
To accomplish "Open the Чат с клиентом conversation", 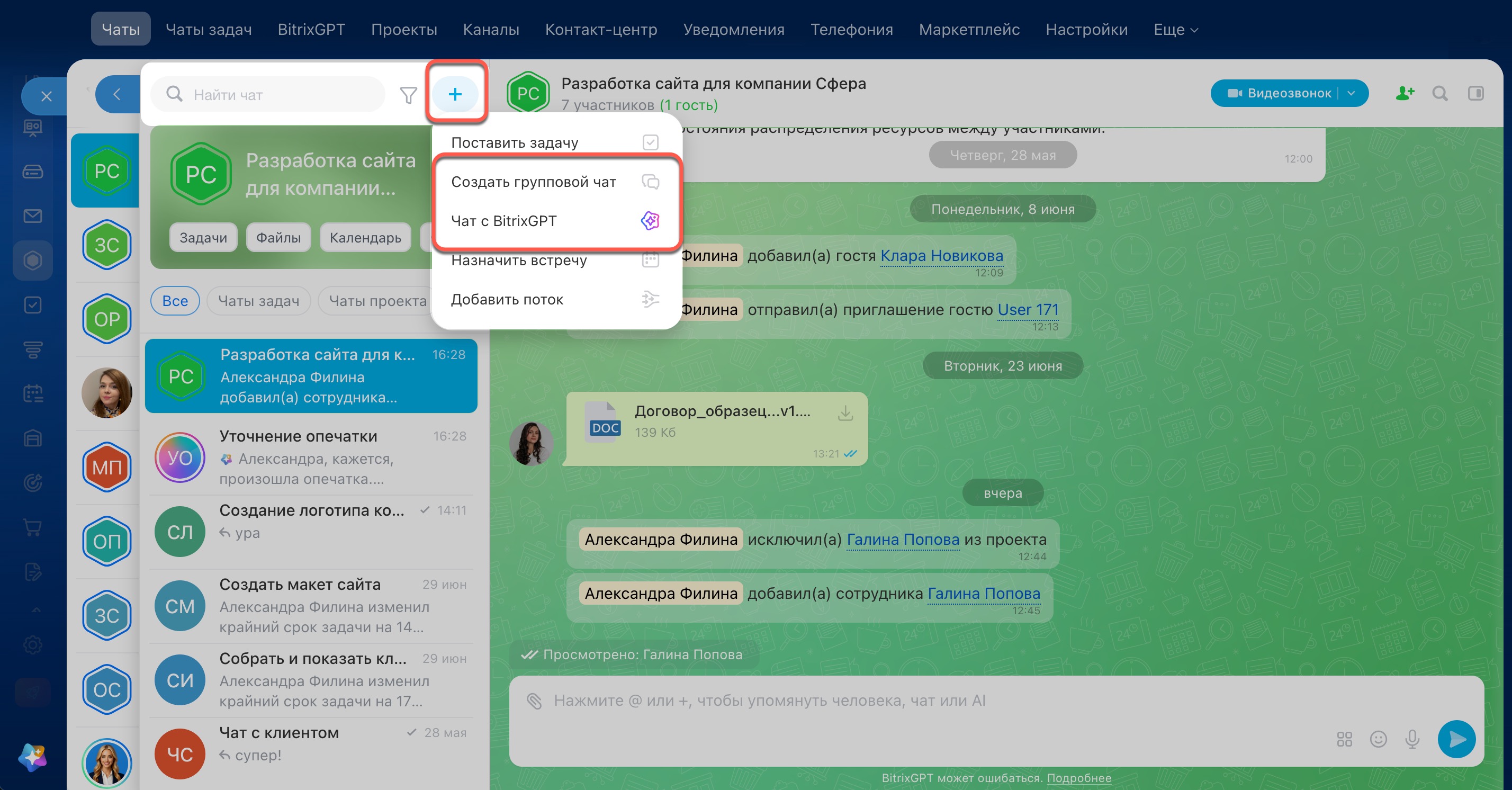I will pyautogui.click(x=311, y=754).
